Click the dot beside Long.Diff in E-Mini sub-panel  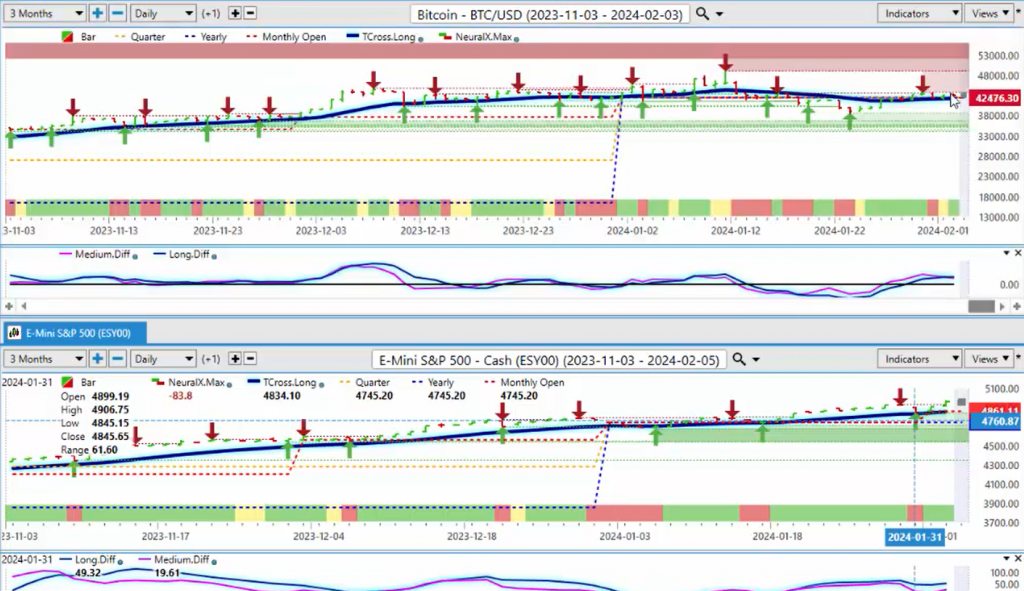pos(120,562)
